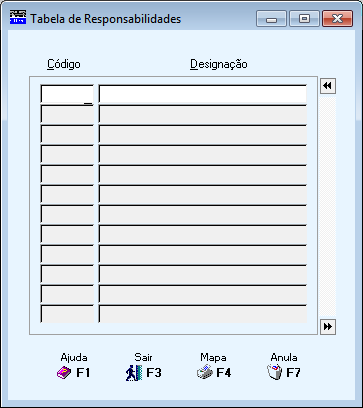Jump to first records with the double-left arrow
Screen dimensions: 363x408
click(x=328, y=86)
